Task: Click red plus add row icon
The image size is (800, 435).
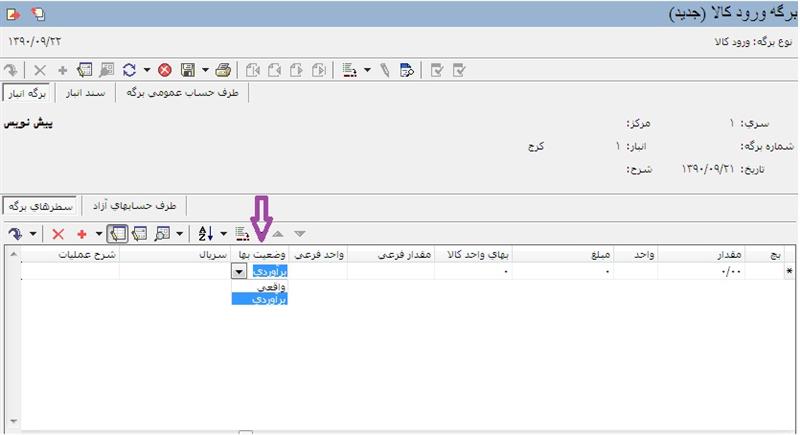Action: tap(81, 233)
